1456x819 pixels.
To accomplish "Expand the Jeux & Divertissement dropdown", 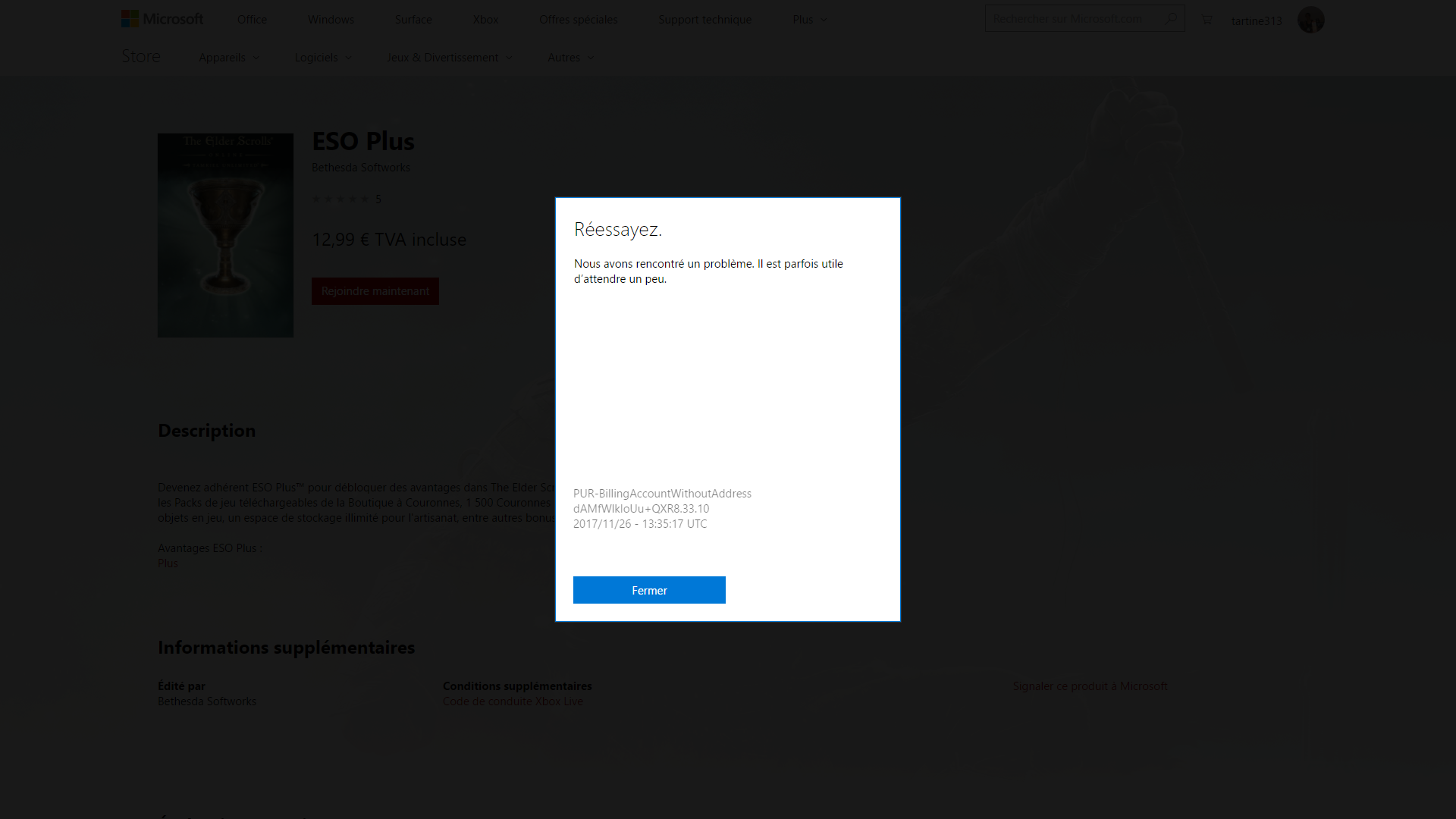I will (x=449, y=57).
